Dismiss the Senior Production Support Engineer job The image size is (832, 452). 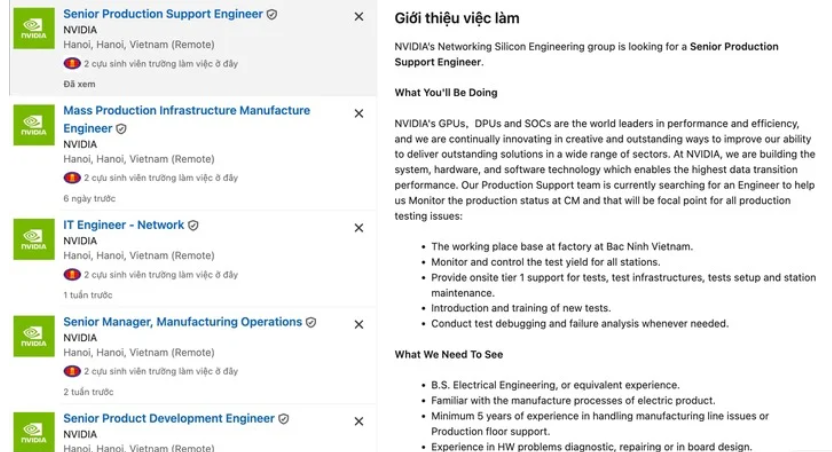[x=359, y=17]
